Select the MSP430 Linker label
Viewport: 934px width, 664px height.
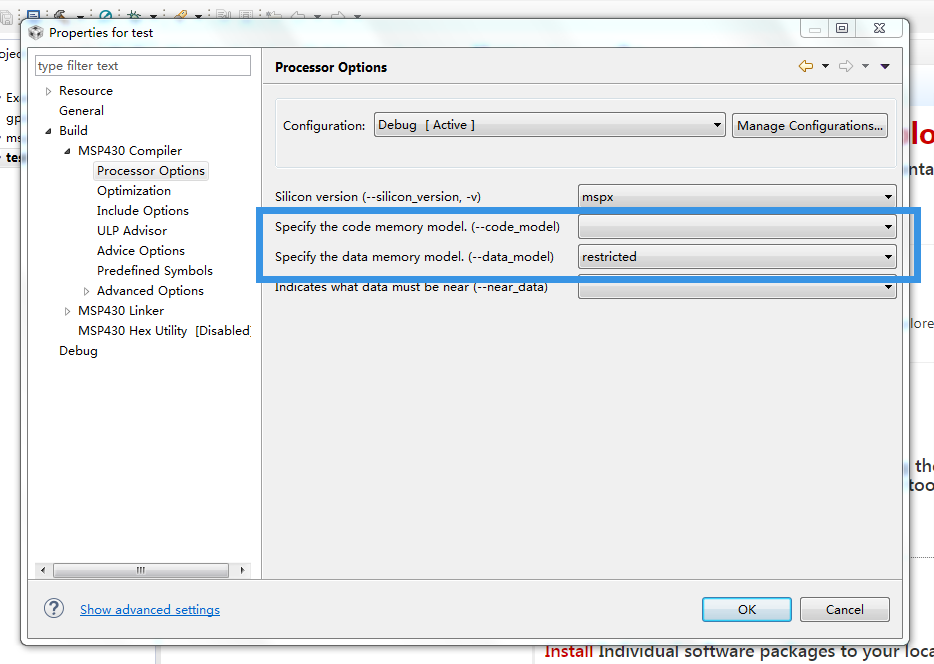(121, 310)
